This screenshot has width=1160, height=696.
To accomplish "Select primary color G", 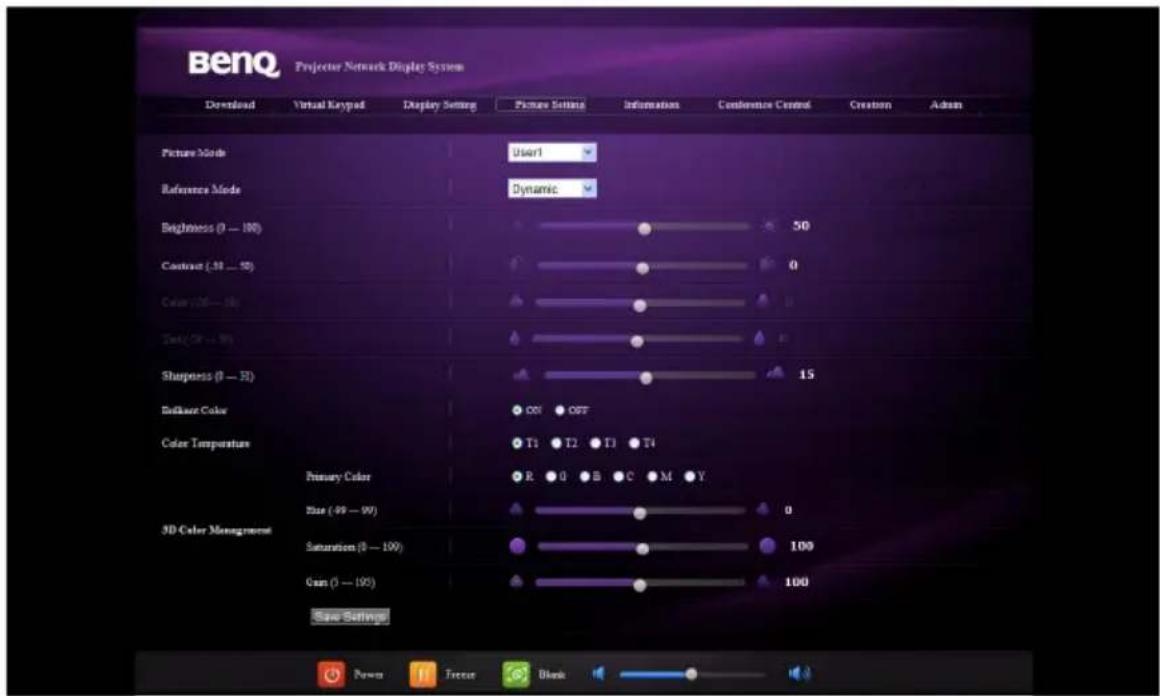I will 550,476.
